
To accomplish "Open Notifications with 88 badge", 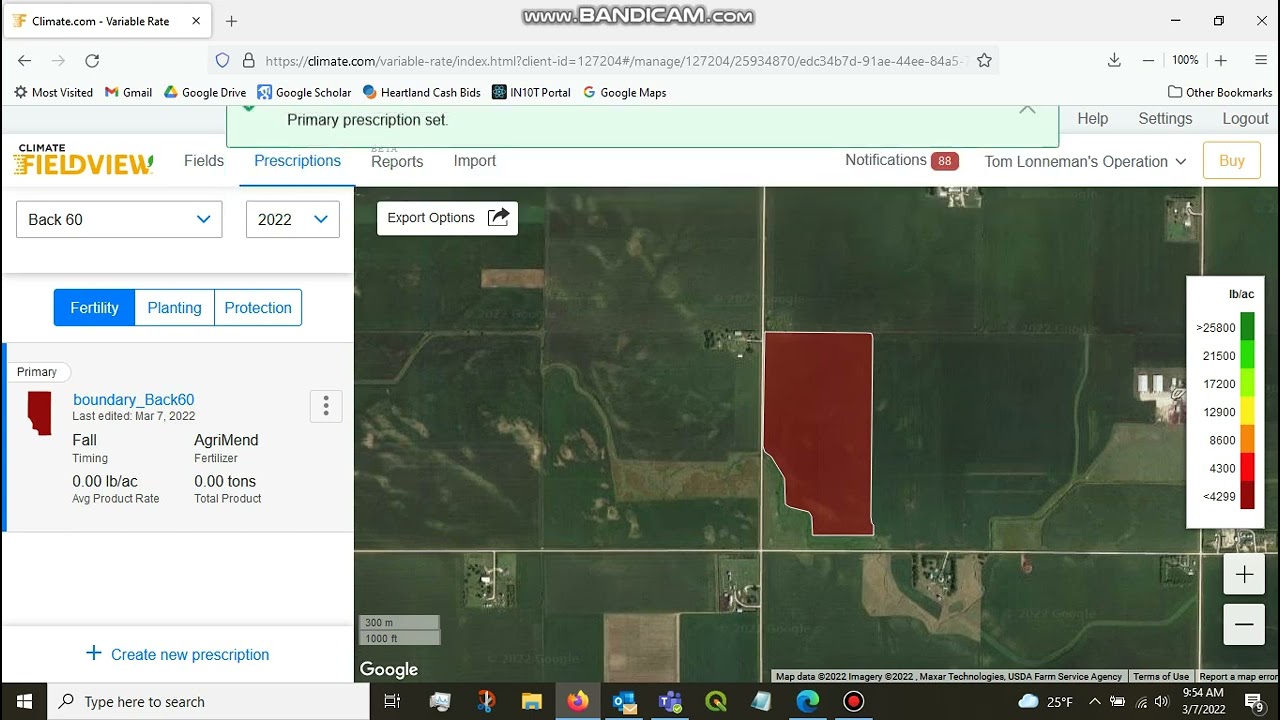I will click(x=901, y=160).
